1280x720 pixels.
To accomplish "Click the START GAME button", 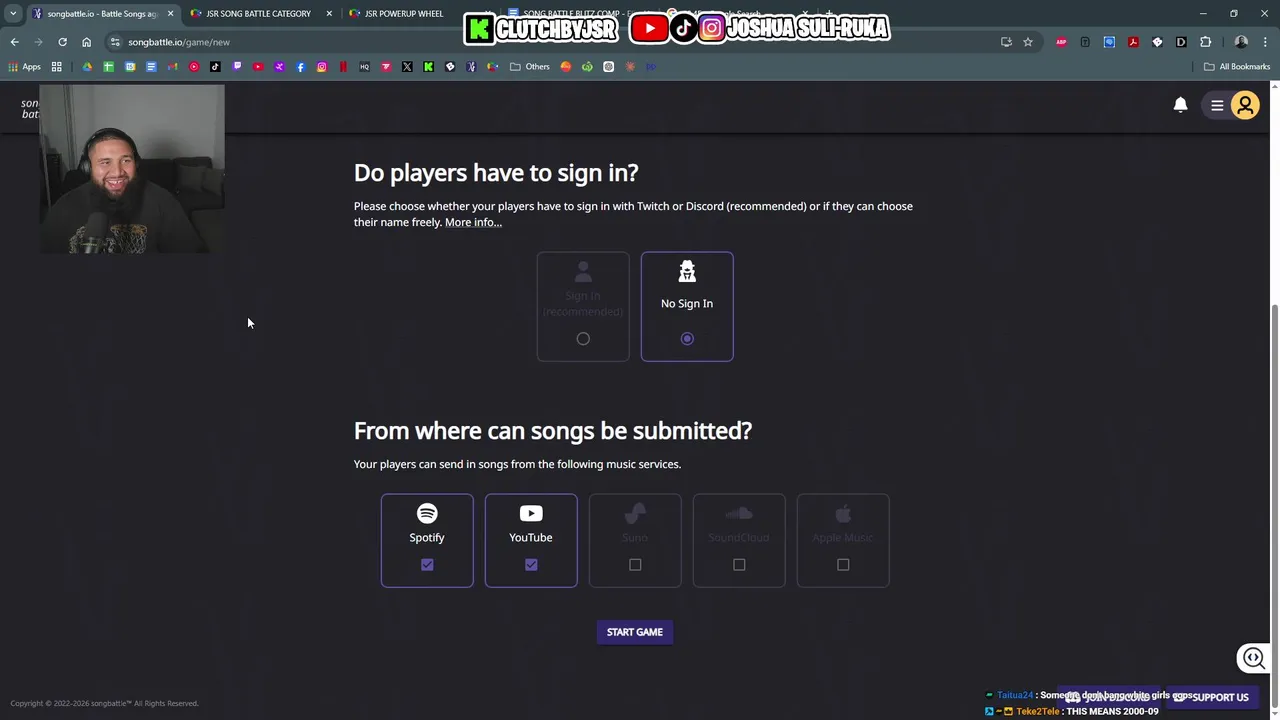I will coord(635,632).
